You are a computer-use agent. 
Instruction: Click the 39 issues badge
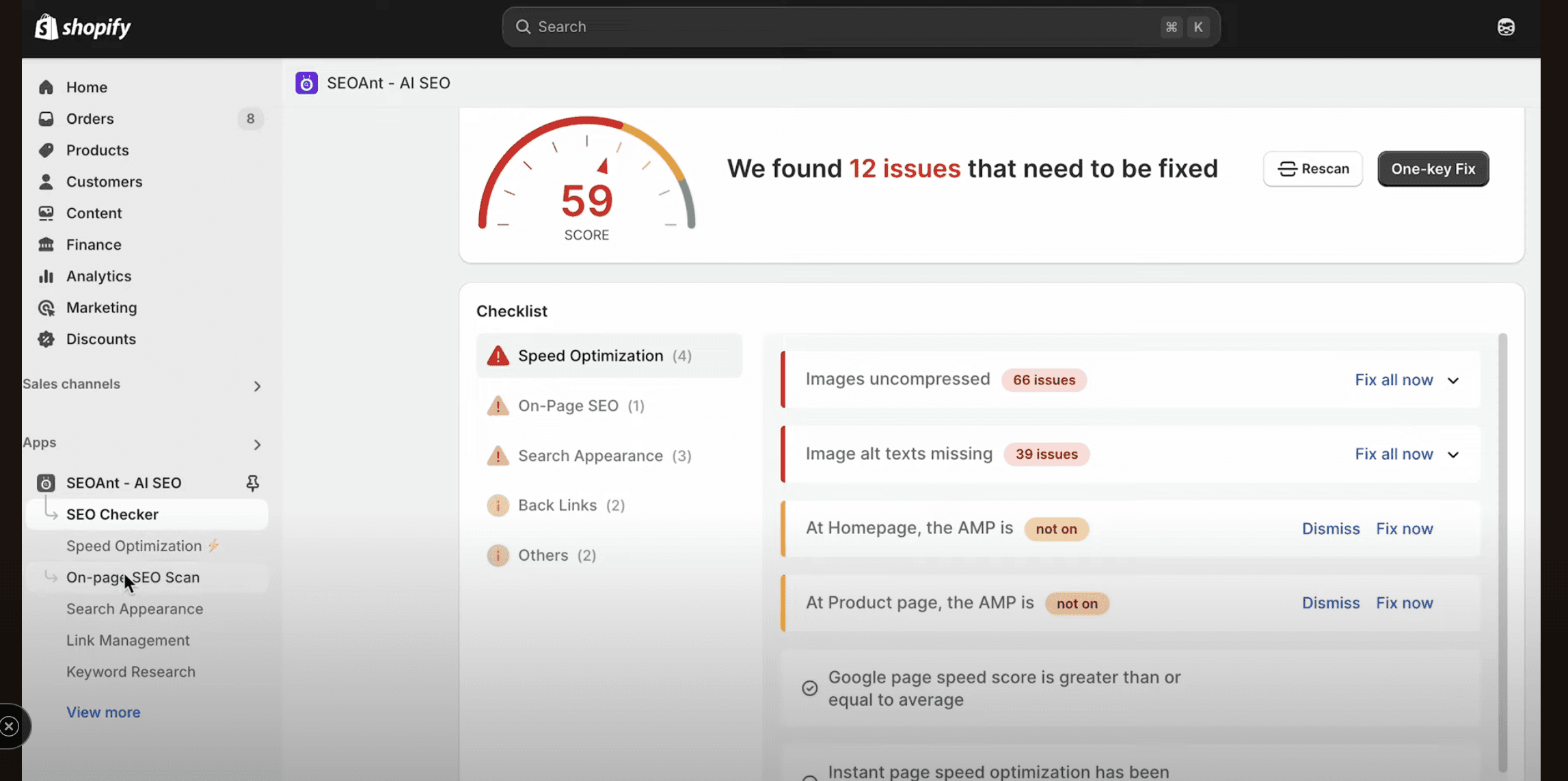coord(1046,455)
